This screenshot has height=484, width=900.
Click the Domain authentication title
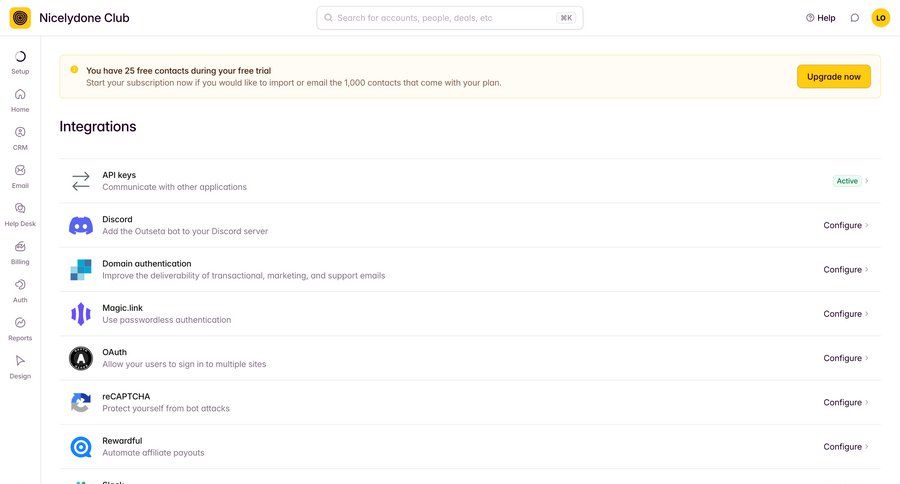tap(147, 264)
